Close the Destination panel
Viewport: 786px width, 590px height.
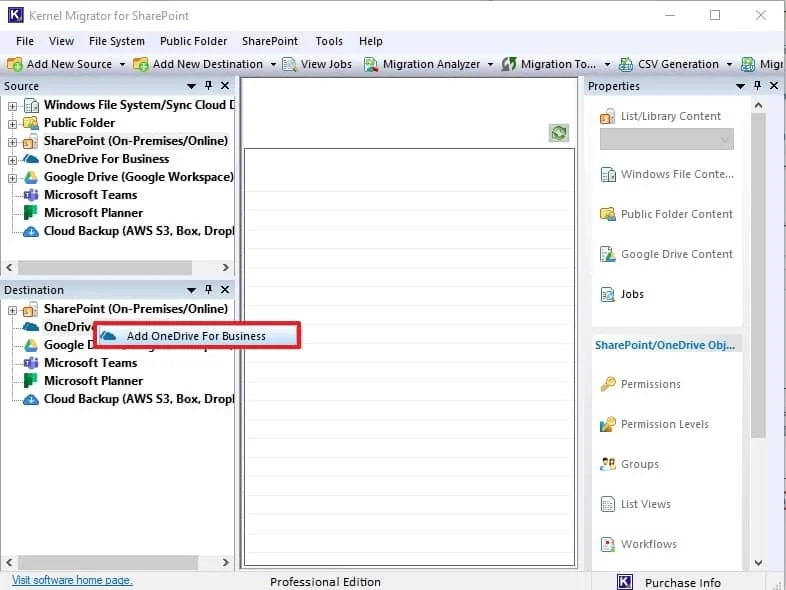pyautogui.click(x=225, y=289)
